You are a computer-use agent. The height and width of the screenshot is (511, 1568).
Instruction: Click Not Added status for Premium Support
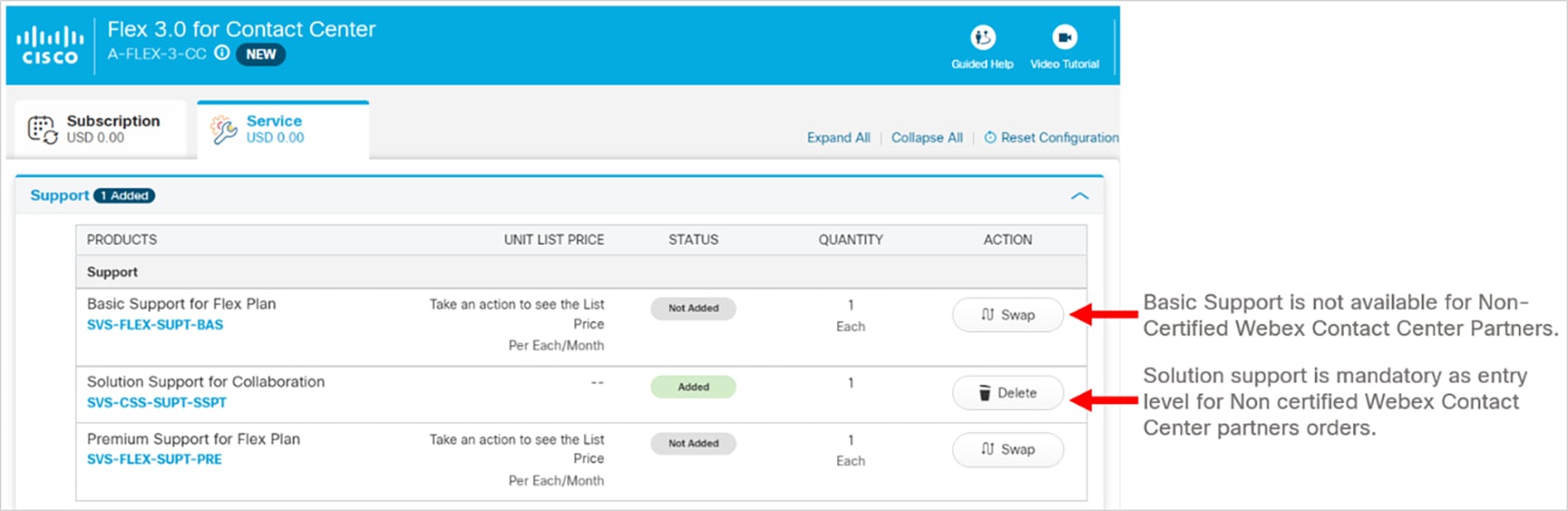click(x=693, y=443)
